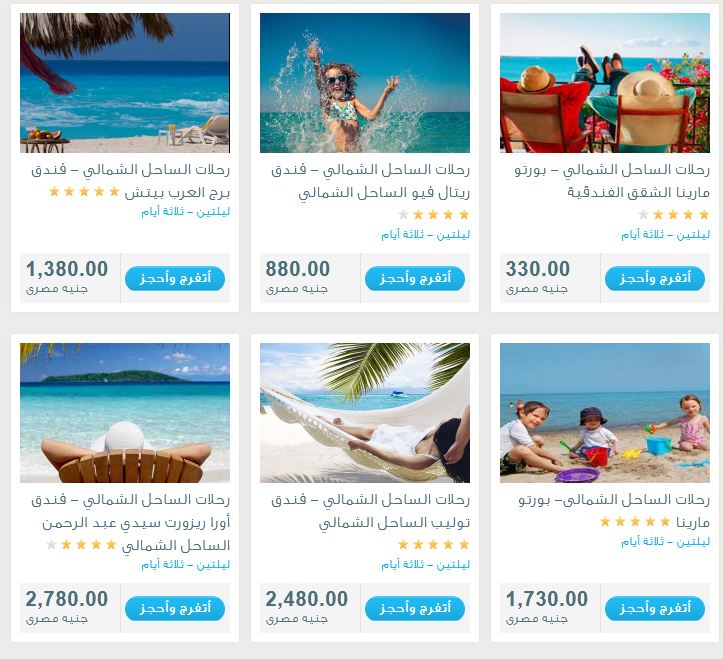Open the ريتال فيو الساحل الشمالي trip title

pyautogui.click(x=370, y=181)
